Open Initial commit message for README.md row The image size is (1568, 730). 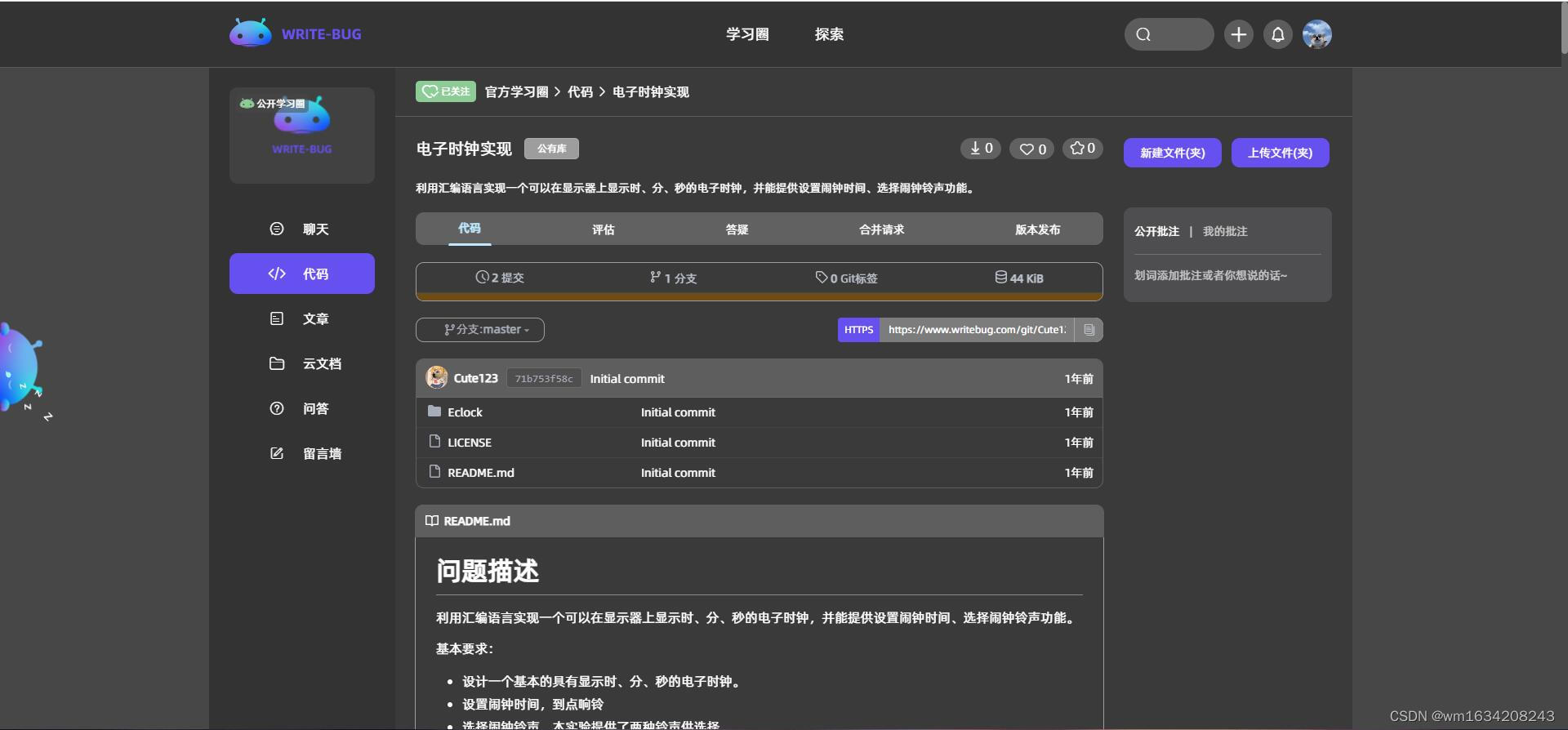(x=678, y=473)
